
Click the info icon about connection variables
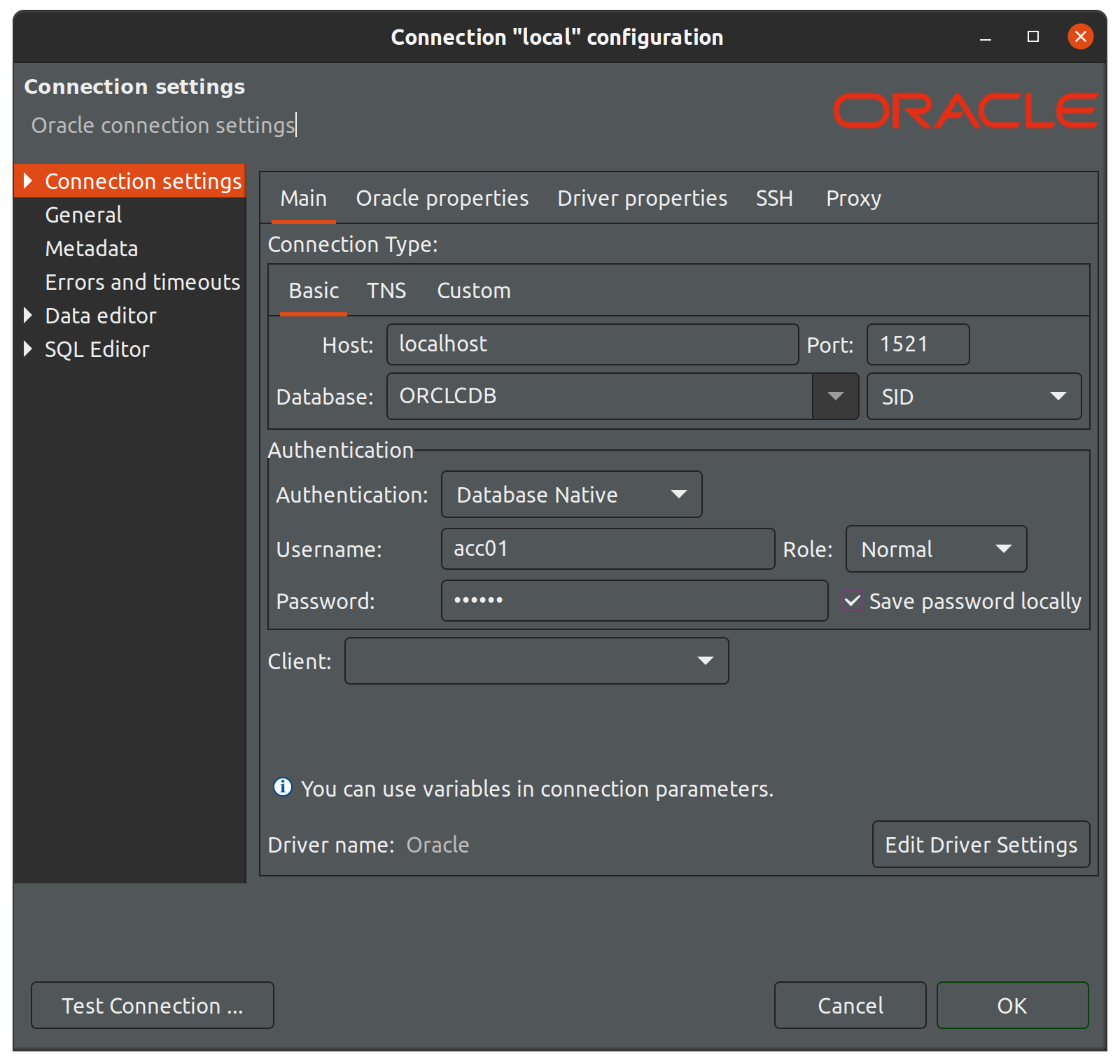tap(281, 787)
